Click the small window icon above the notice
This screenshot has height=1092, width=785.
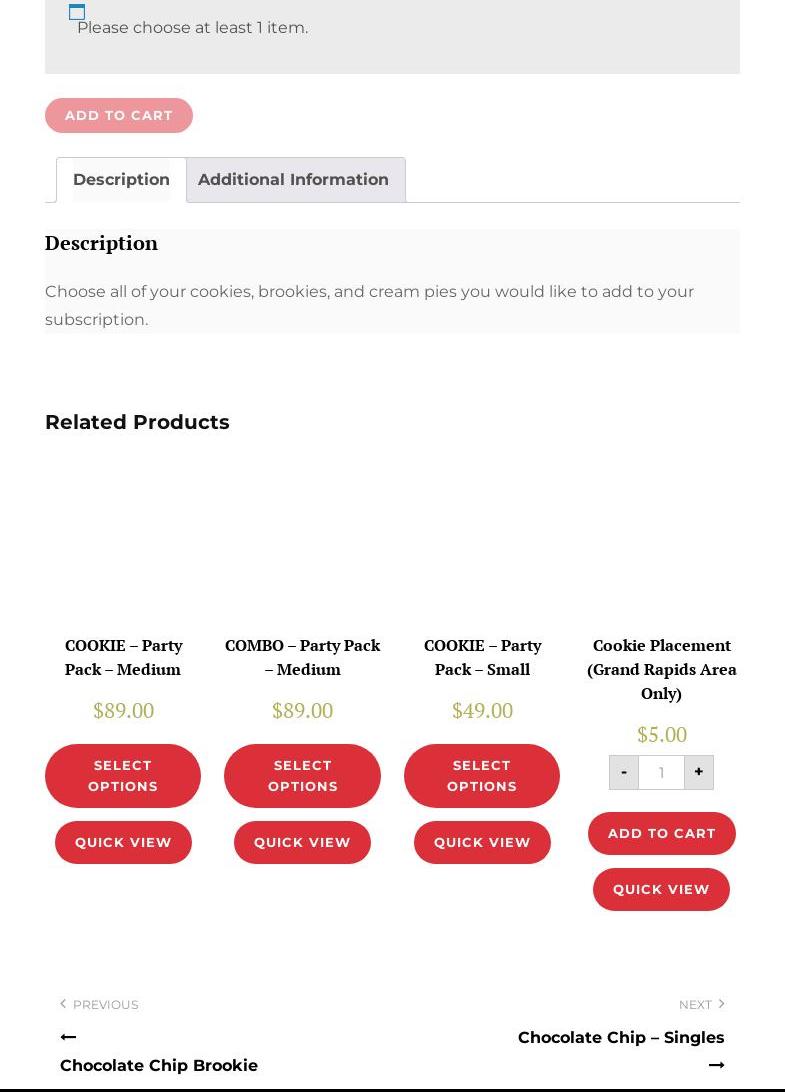[77, 12]
